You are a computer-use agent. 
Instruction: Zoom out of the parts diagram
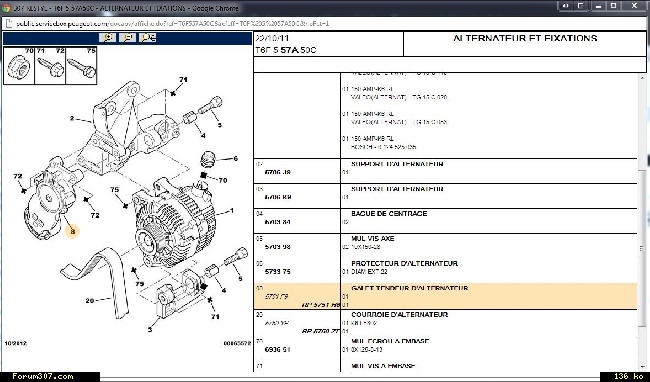click(127, 38)
